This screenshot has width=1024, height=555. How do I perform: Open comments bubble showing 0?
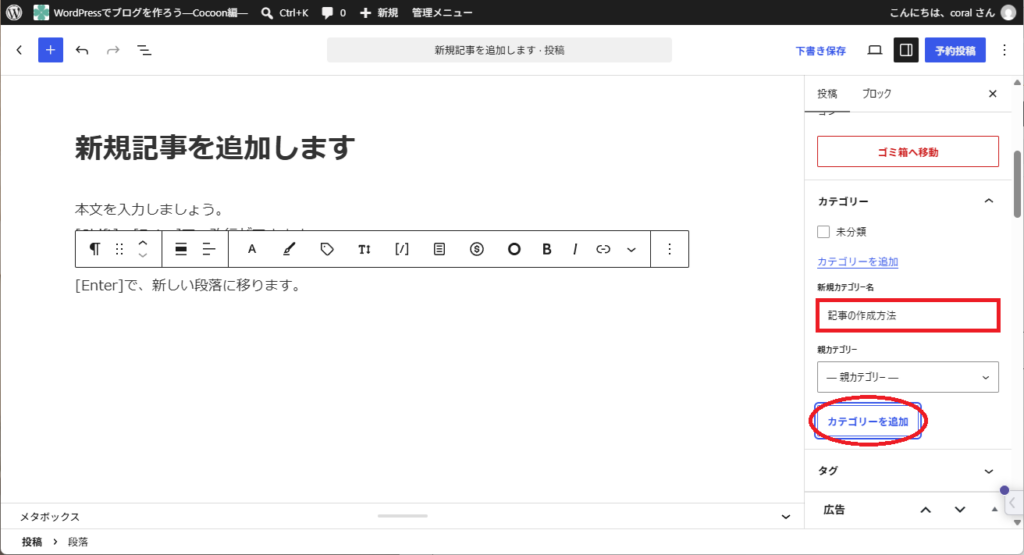tap(334, 12)
